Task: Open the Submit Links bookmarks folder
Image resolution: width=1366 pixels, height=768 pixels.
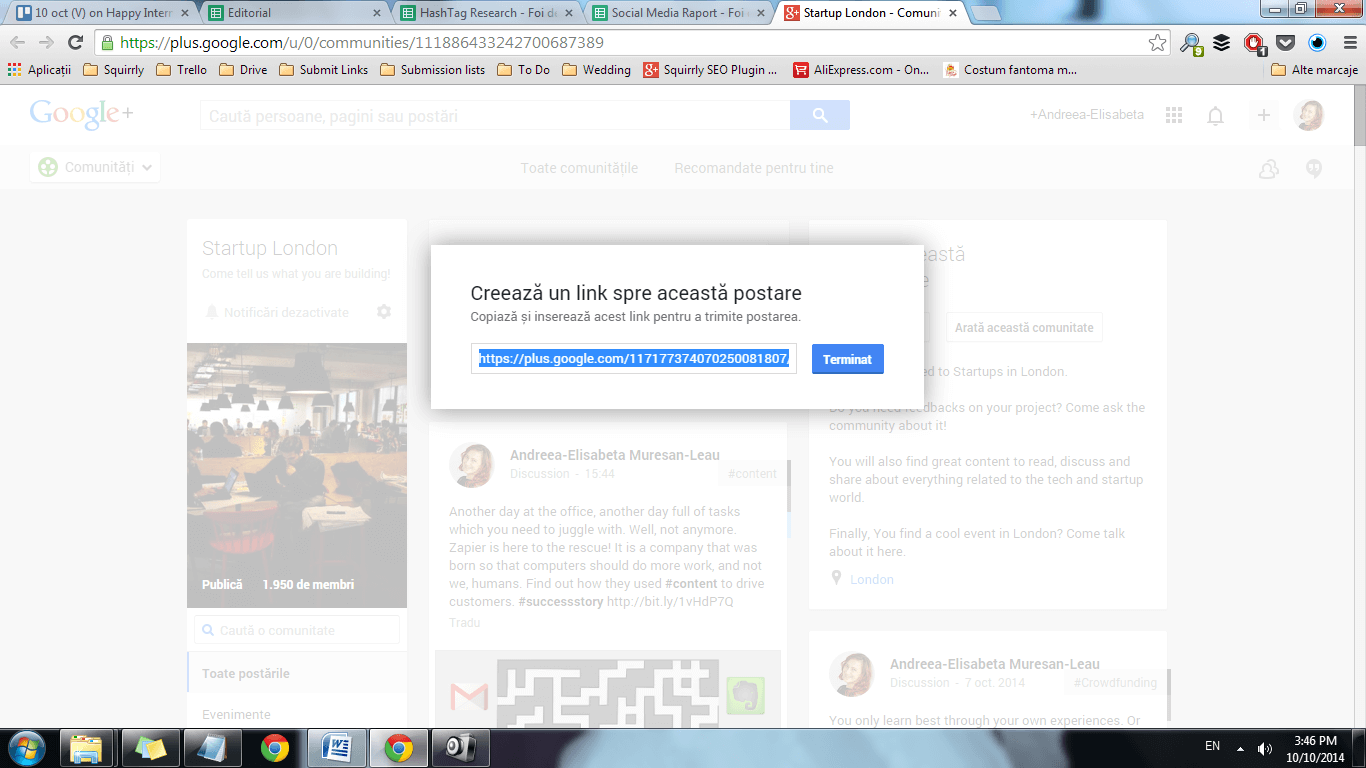Action: [x=324, y=70]
